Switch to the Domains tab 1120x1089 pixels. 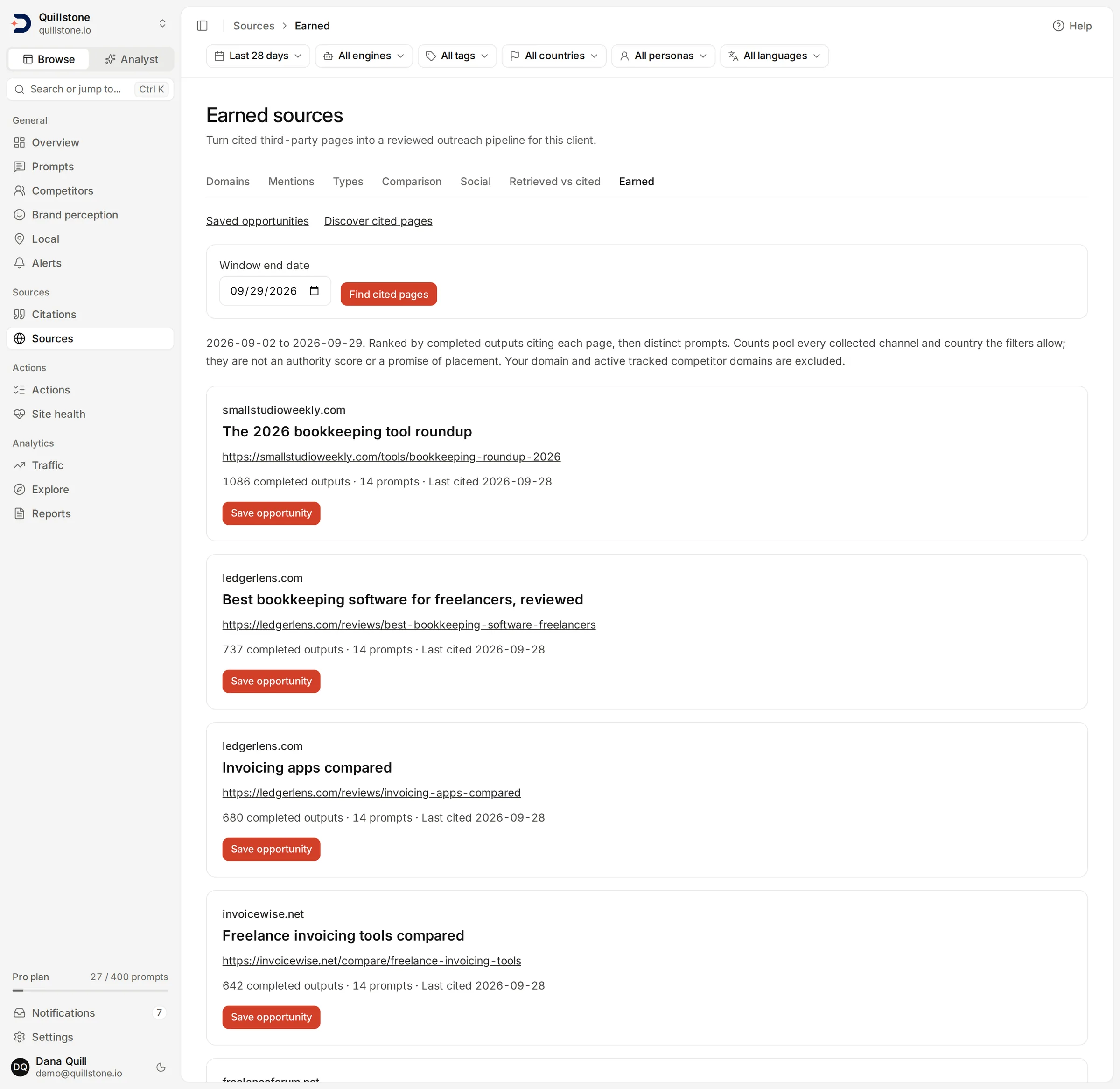click(228, 181)
